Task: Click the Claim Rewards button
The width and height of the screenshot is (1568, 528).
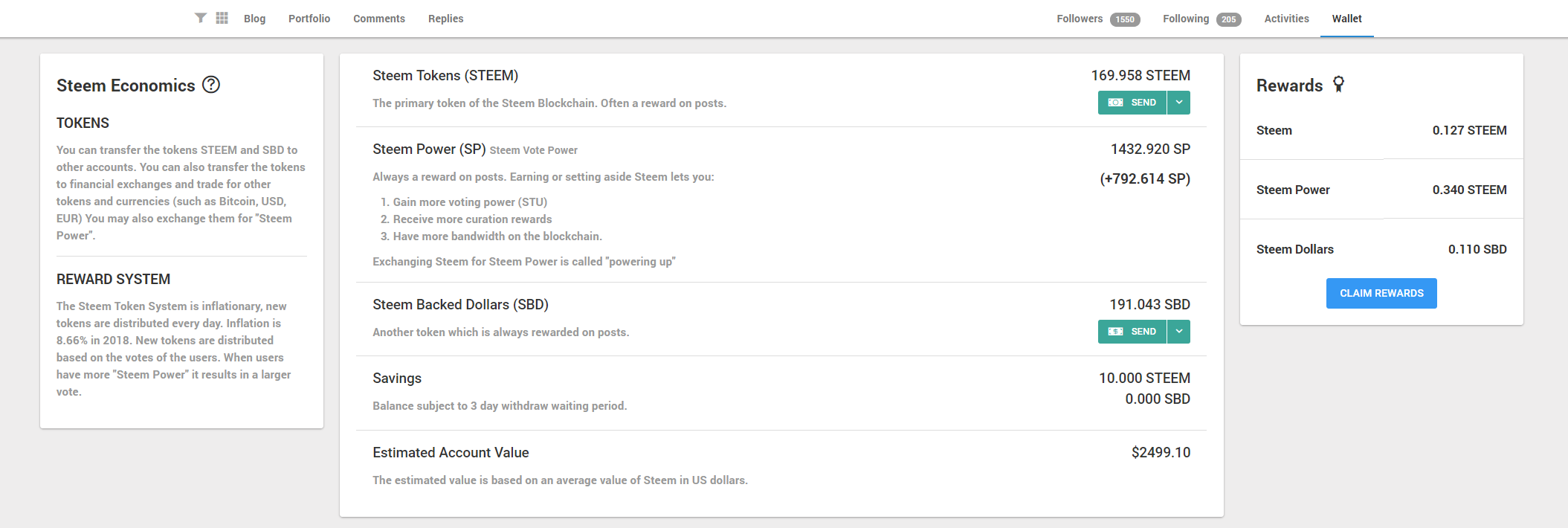Action: (1381, 293)
